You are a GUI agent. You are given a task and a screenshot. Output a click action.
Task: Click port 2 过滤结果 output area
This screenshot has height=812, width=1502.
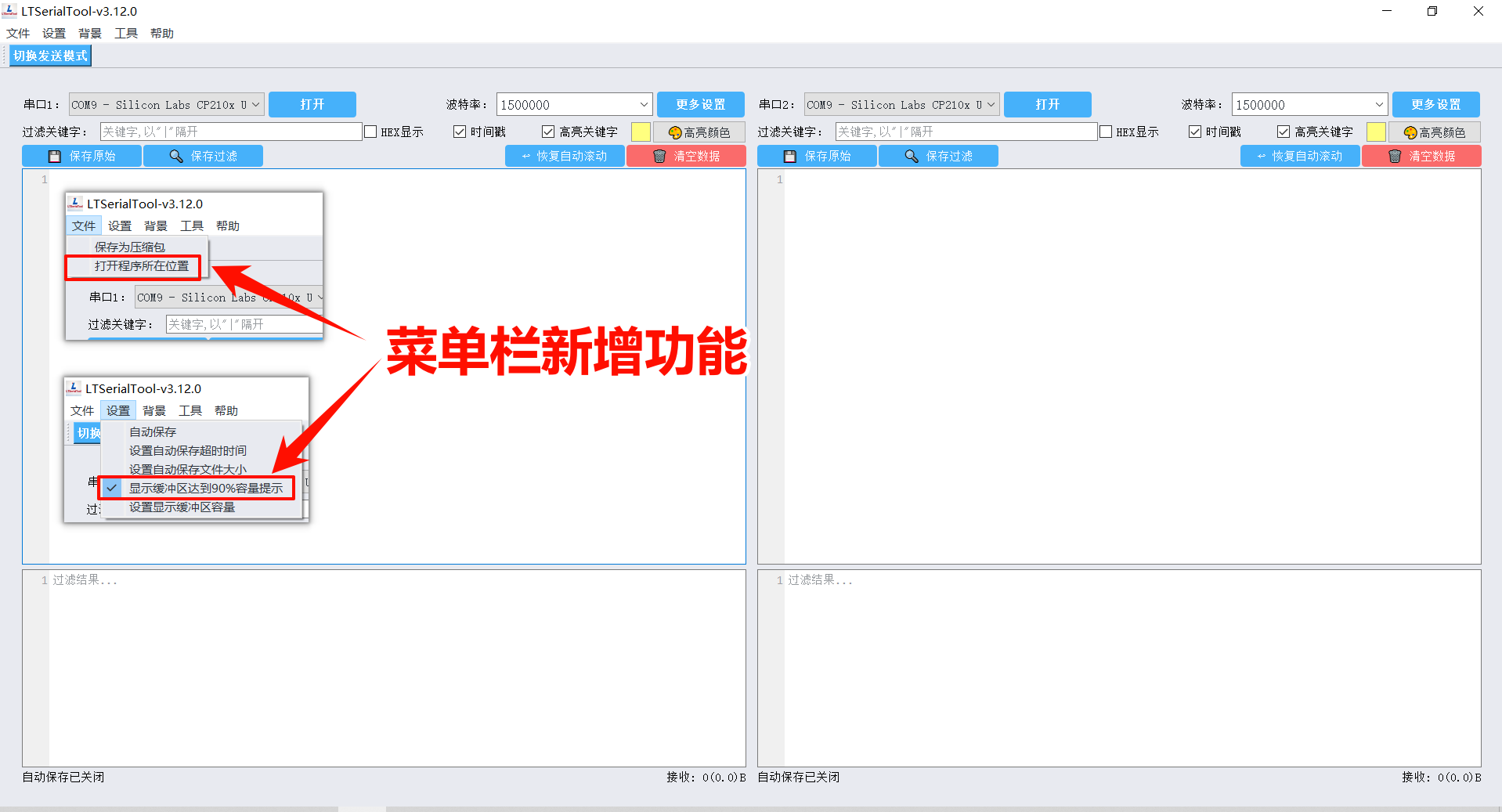[x=1119, y=668]
